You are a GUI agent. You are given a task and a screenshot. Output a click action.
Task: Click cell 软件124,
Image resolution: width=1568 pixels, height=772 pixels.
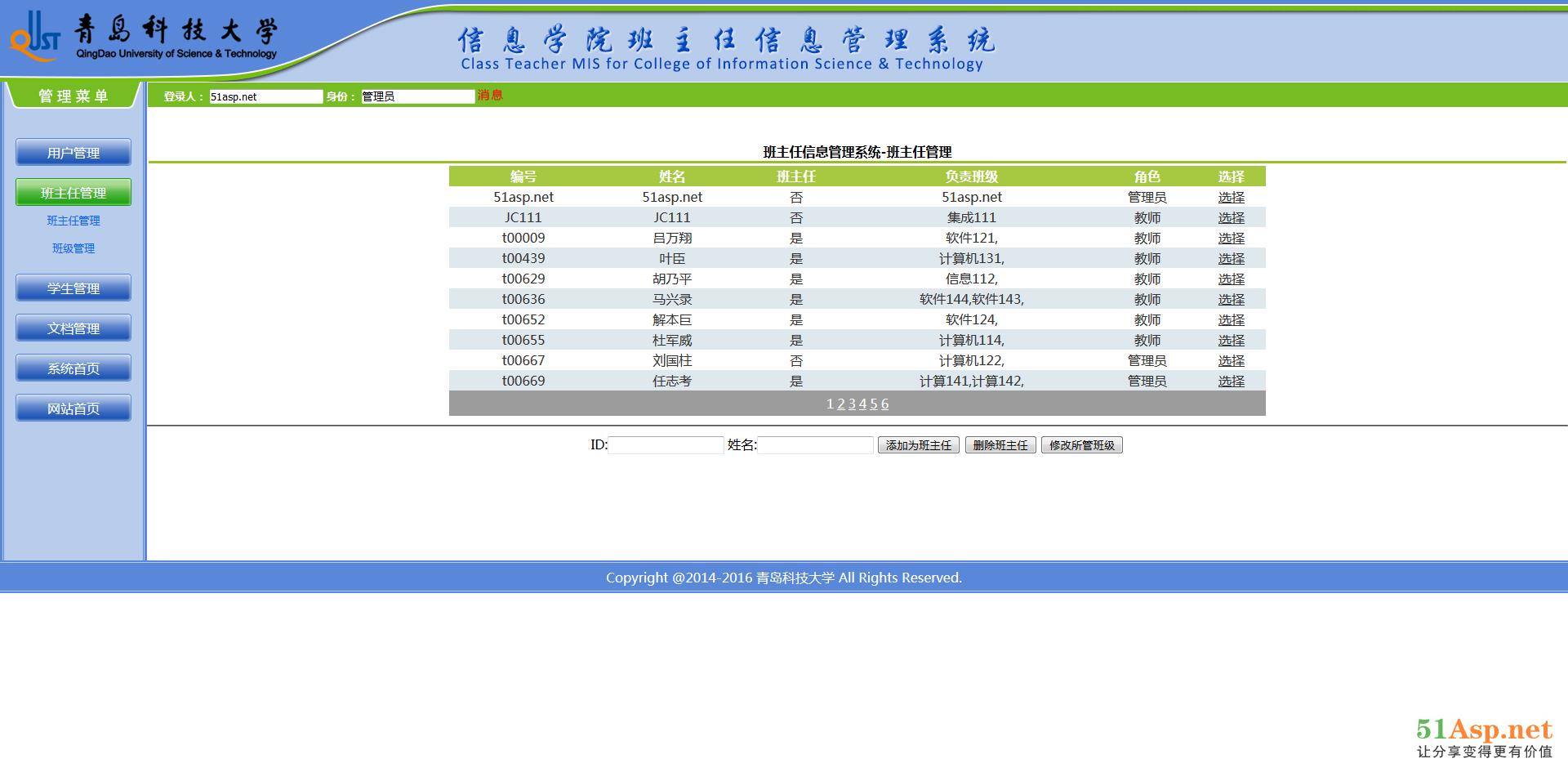tap(972, 320)
